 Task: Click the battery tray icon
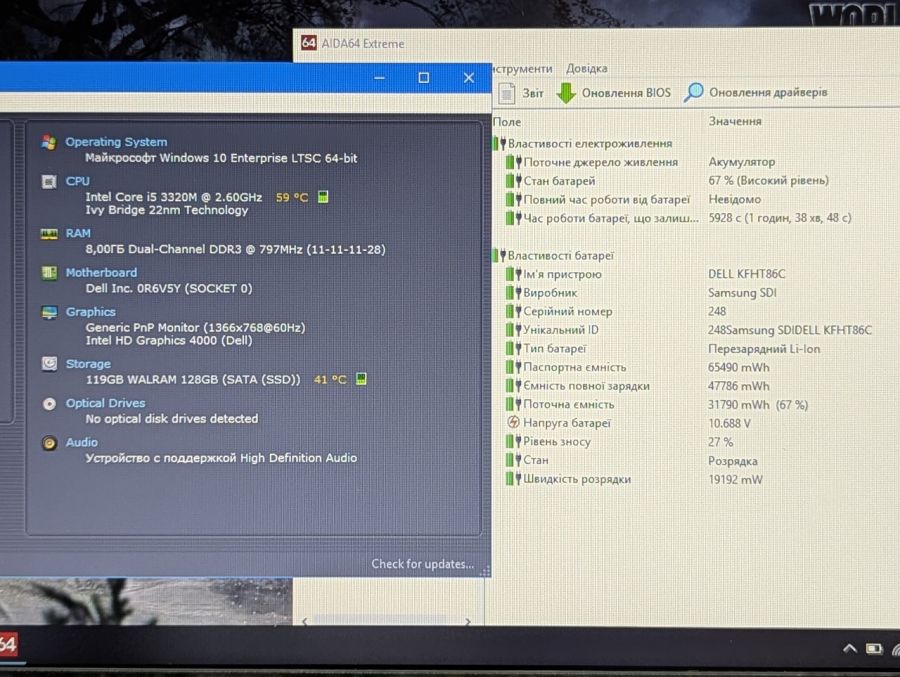[x=874, y=649]
